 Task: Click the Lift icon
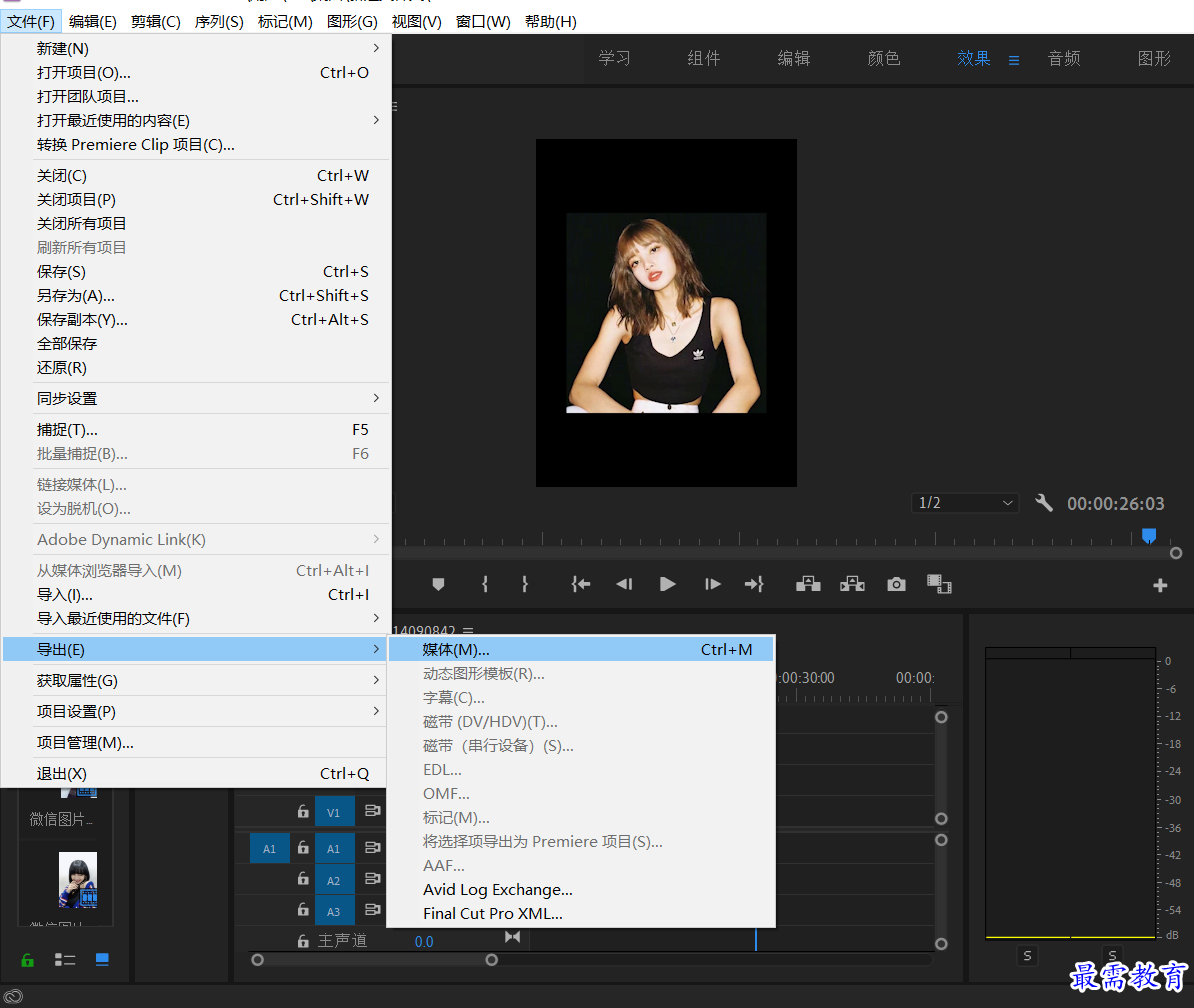click(808, 584)
